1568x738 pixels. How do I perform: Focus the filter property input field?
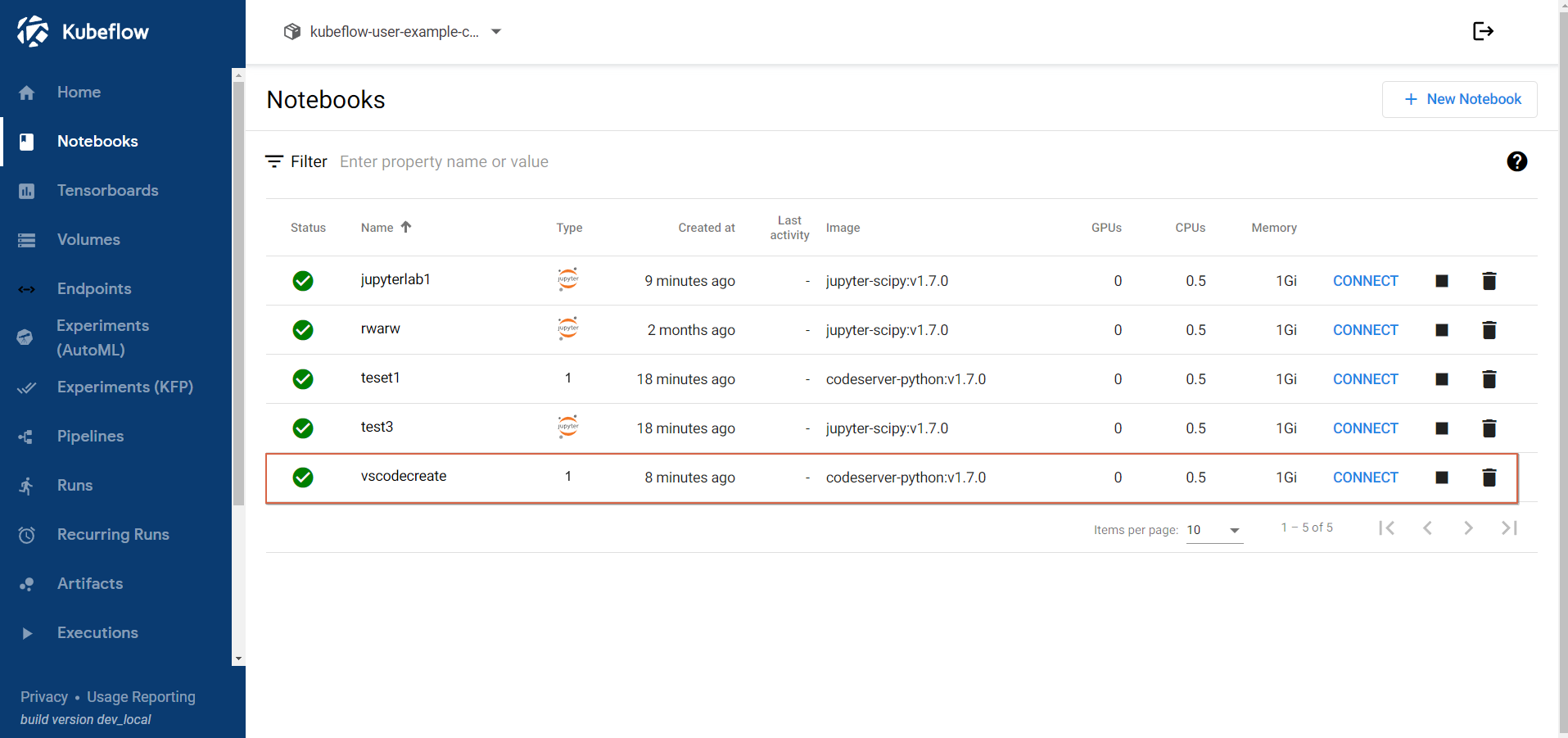tap(909, 161)
